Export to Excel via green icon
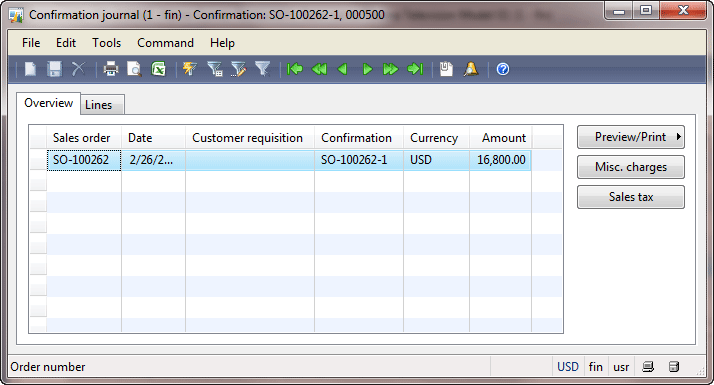This screenshot has height=385, width=714. click(x=158, y=69)
